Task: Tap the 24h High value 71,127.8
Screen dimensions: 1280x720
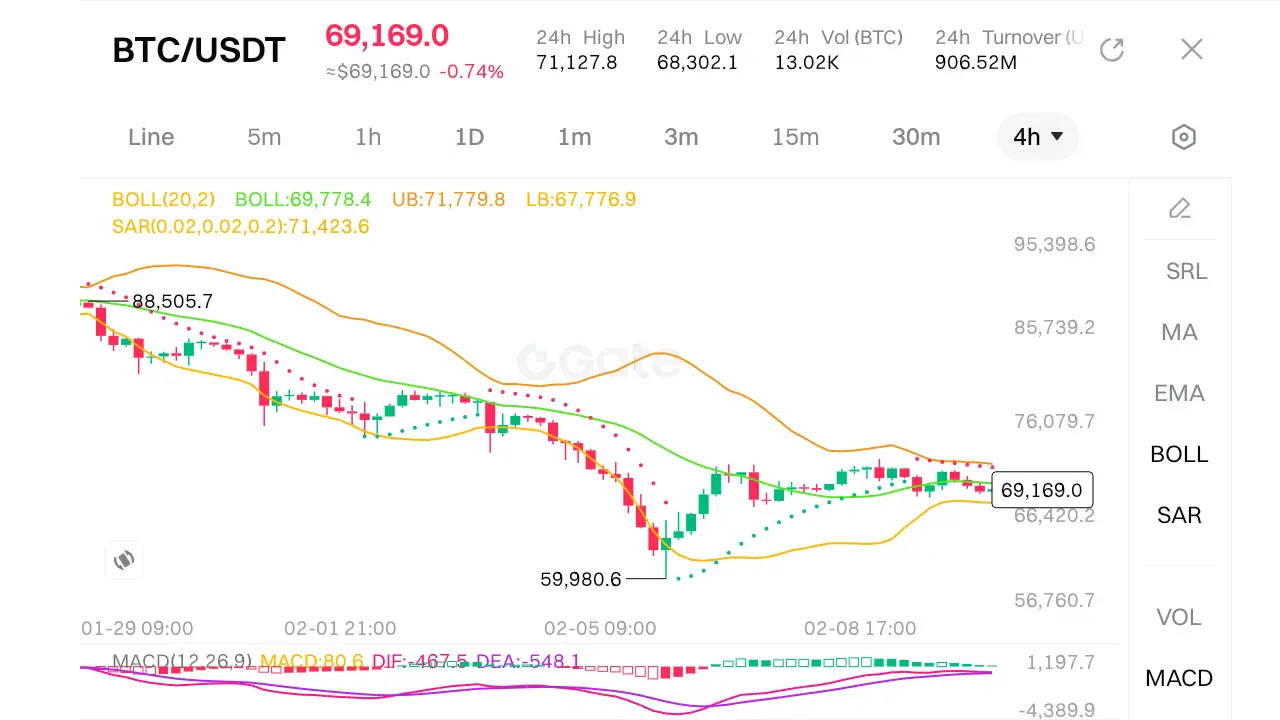Action: tap(577, 62)
